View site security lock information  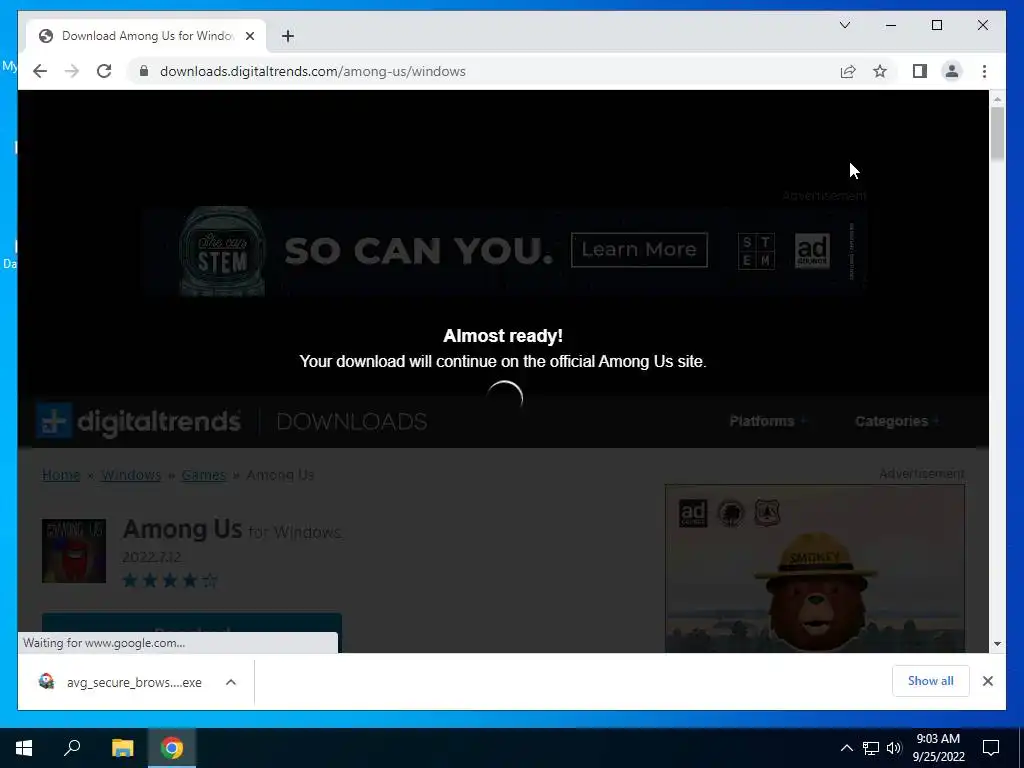tap(144, 71)
